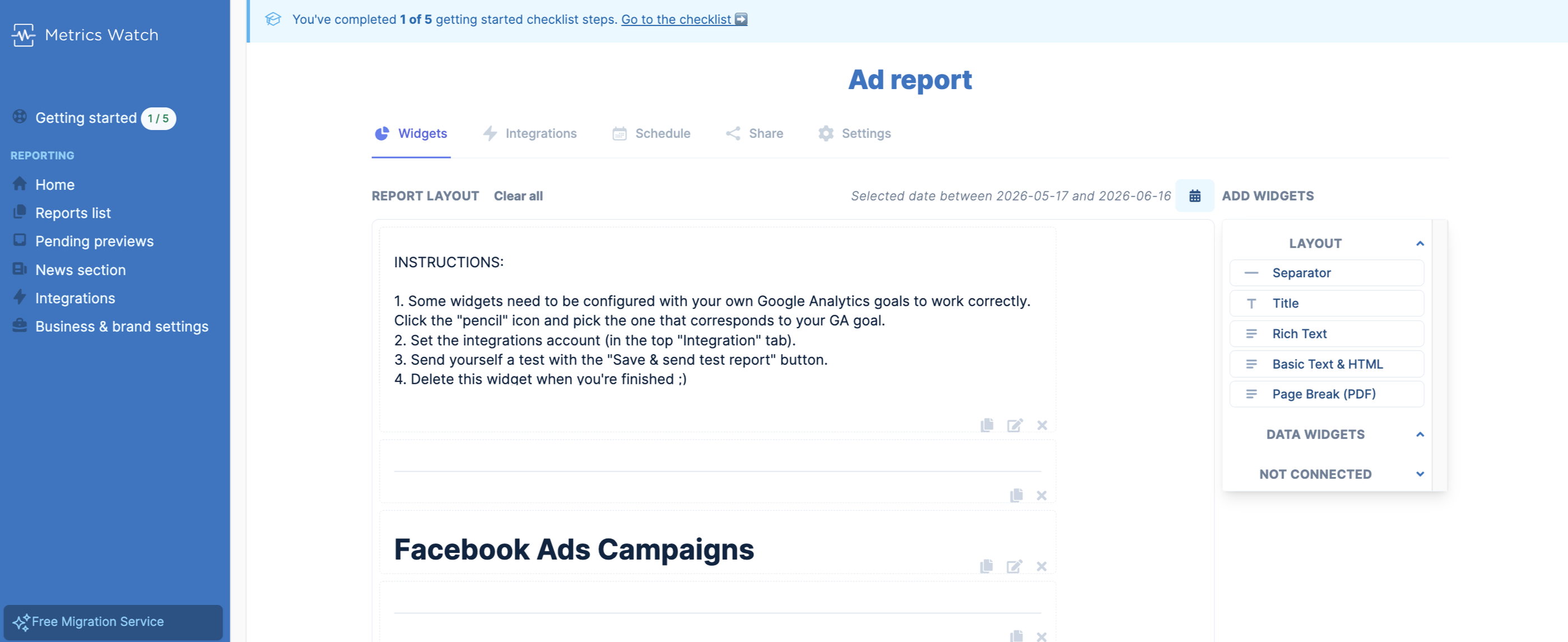Screen dimensions: 1568x642
Task: Click the Reports list documents icon
Action: 20,211
